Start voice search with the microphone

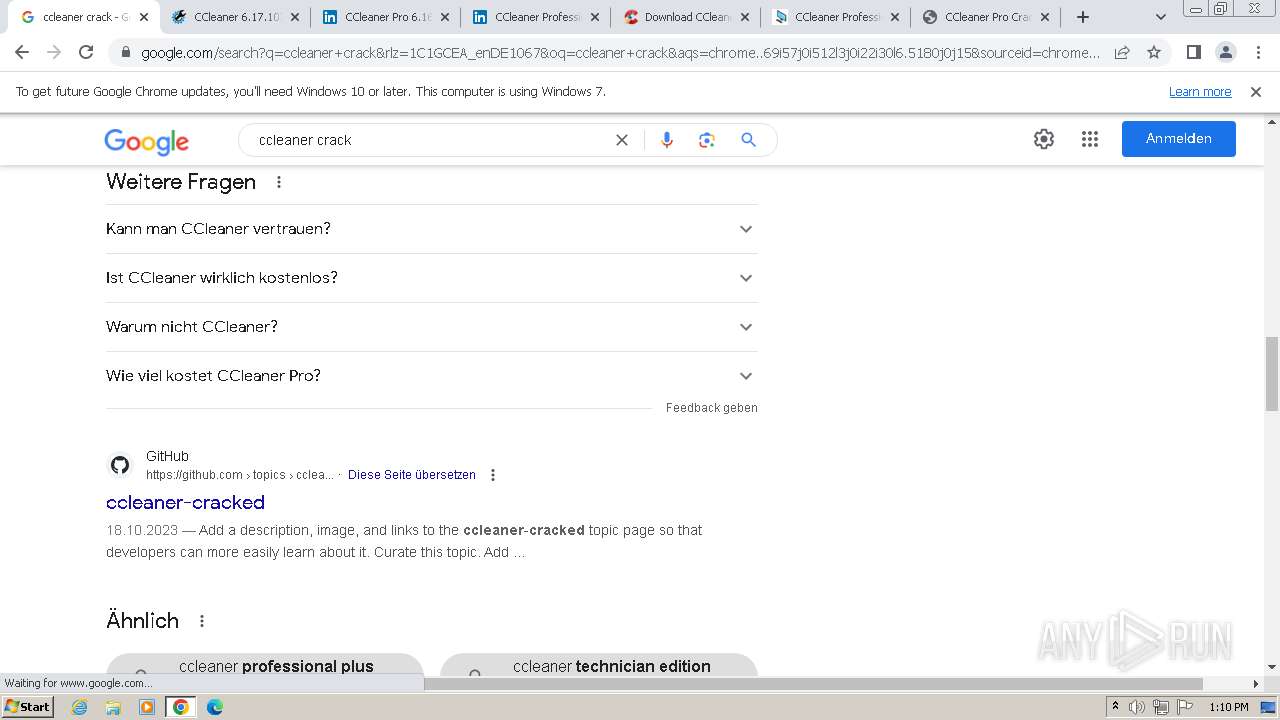[667, 140]
